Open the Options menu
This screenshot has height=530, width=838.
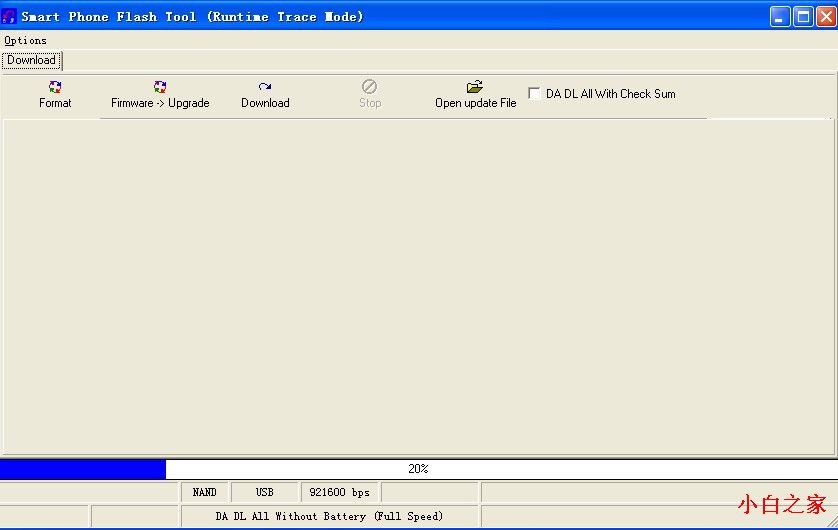pyautogui.click(x=25, y=41)
